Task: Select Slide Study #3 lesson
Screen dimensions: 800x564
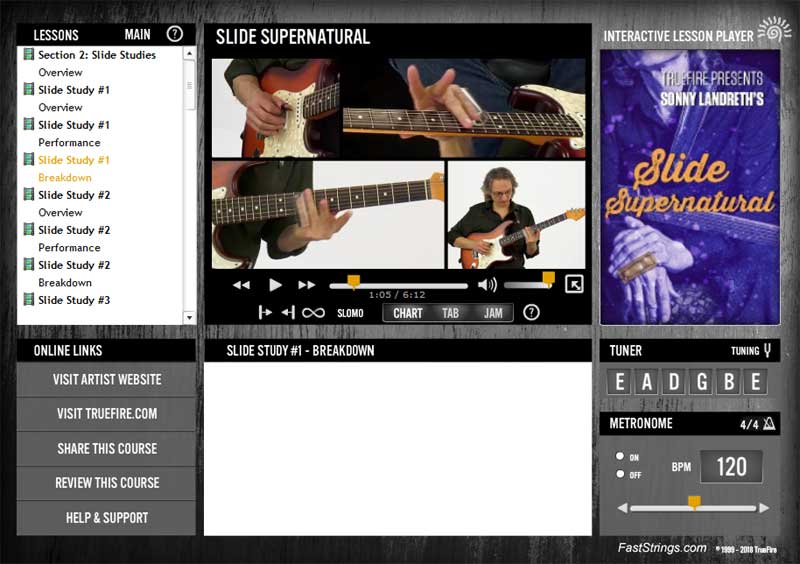Action: pyautogui.click(x=74, y=300)
